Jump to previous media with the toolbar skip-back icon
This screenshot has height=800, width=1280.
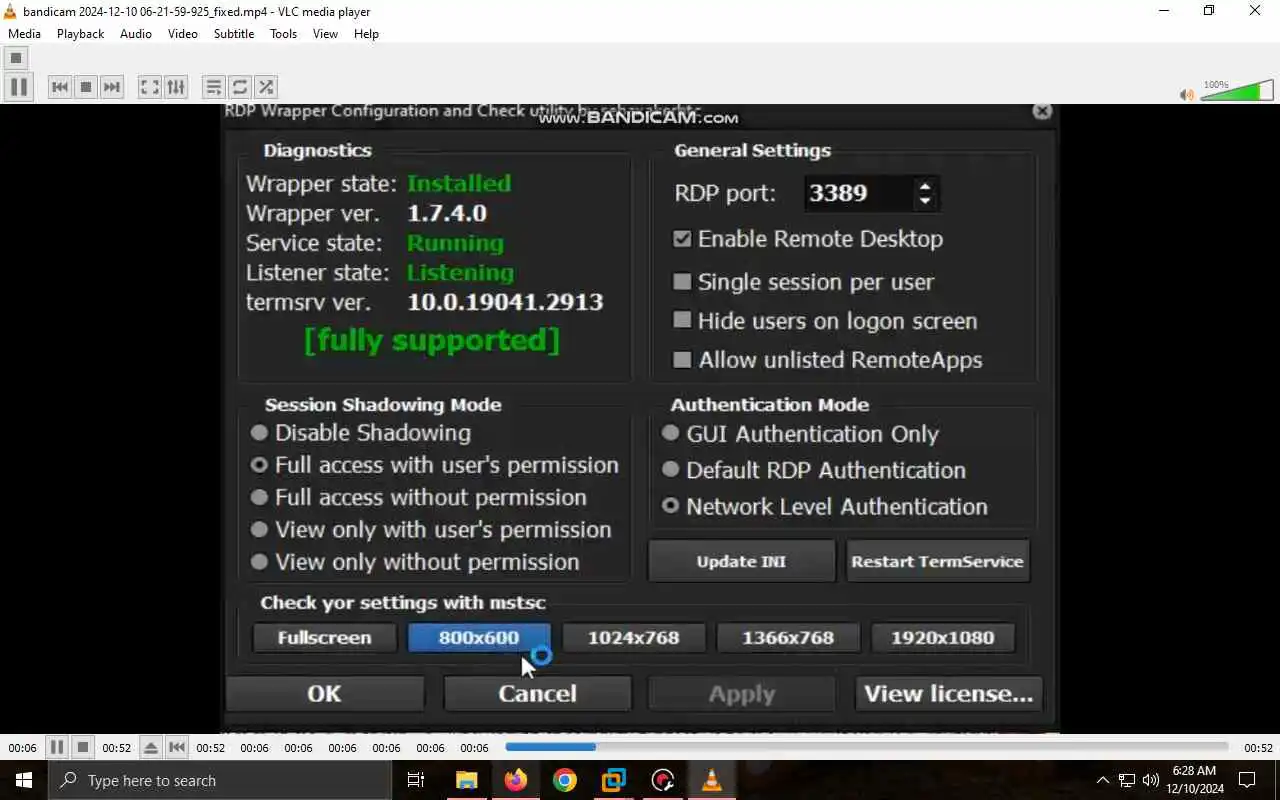(60, 87)
